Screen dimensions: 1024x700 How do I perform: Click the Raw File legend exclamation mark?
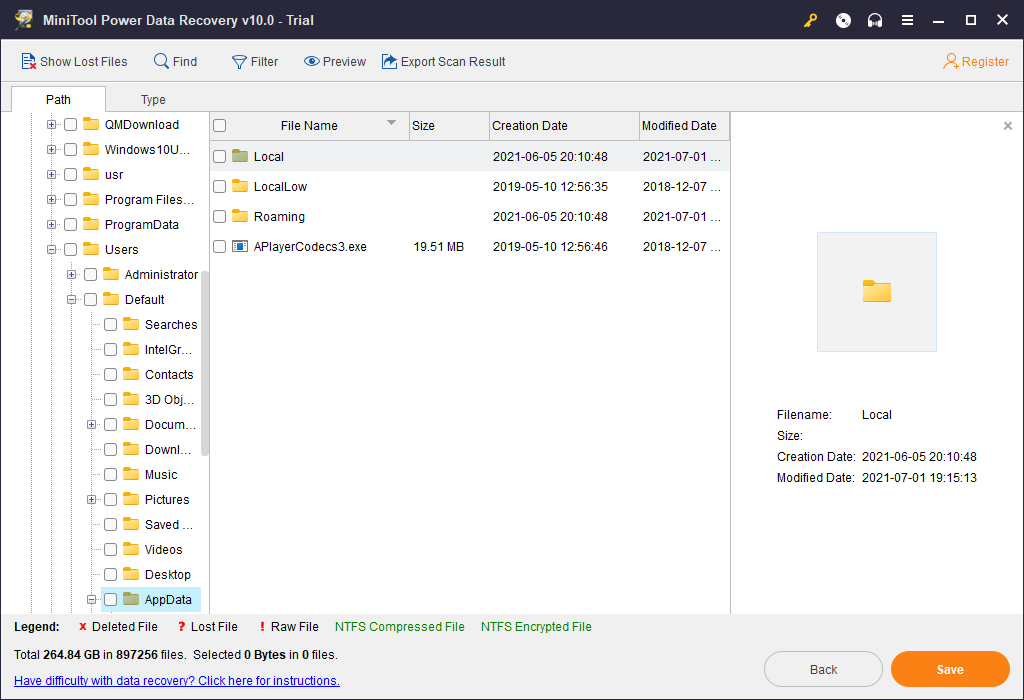coord(262,627)
